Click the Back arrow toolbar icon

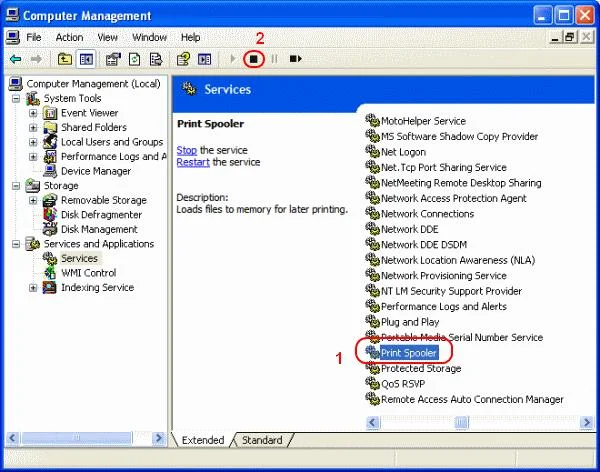(16, 59)
